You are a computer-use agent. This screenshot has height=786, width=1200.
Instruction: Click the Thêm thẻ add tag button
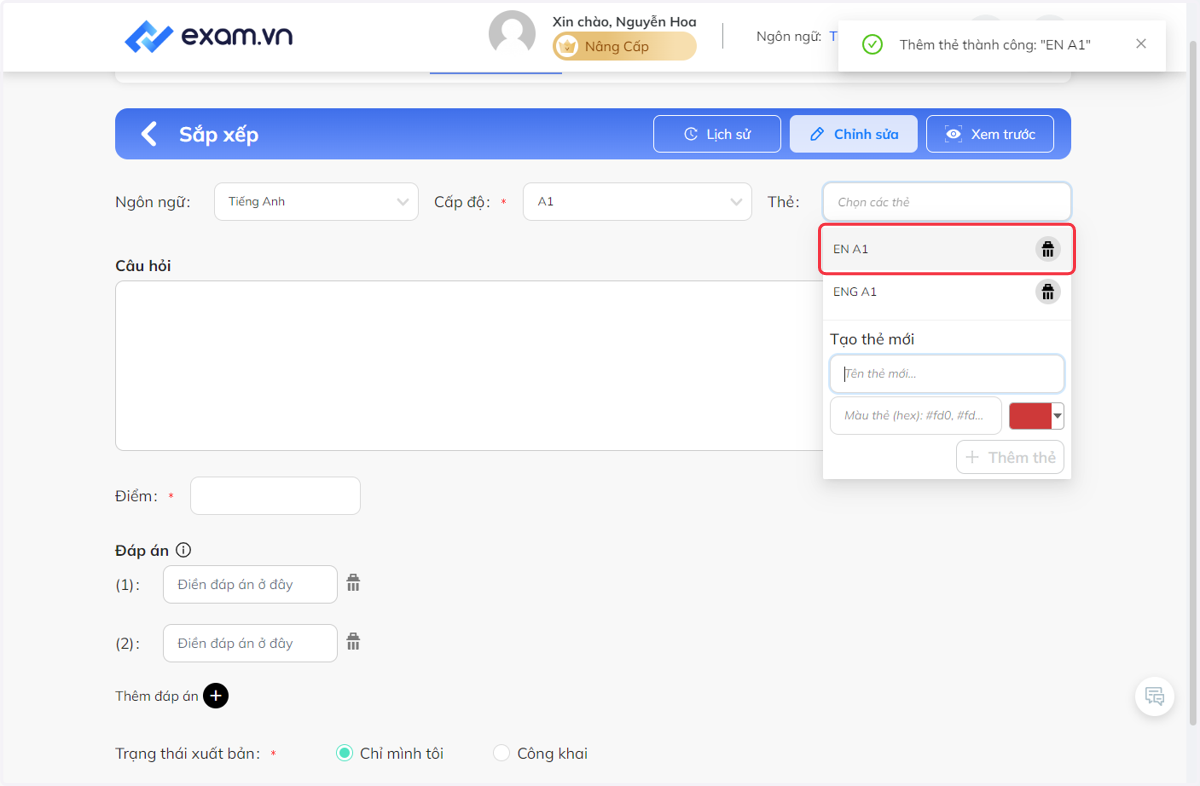pos(1010,457)
